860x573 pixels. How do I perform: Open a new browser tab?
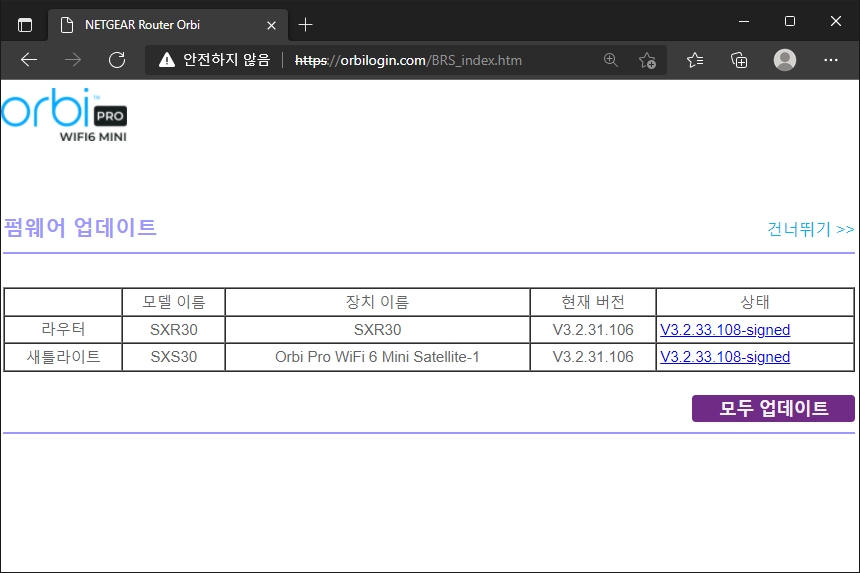coord(305,25)
